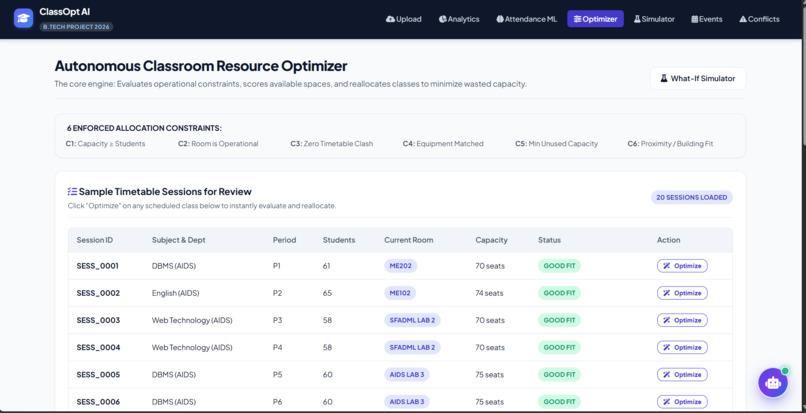806x413 pixels.
Task: Click the calendar icon beside Events
Action: tap(694, 19)
